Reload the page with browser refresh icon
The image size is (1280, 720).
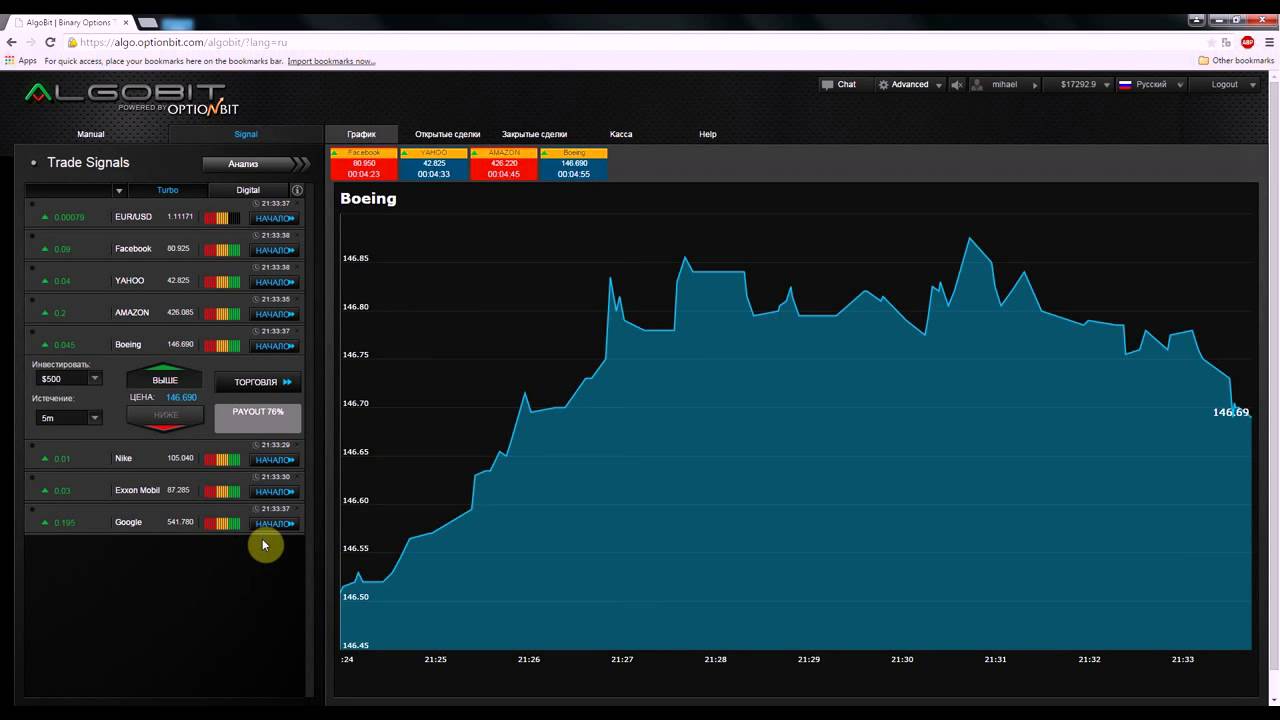50,42
